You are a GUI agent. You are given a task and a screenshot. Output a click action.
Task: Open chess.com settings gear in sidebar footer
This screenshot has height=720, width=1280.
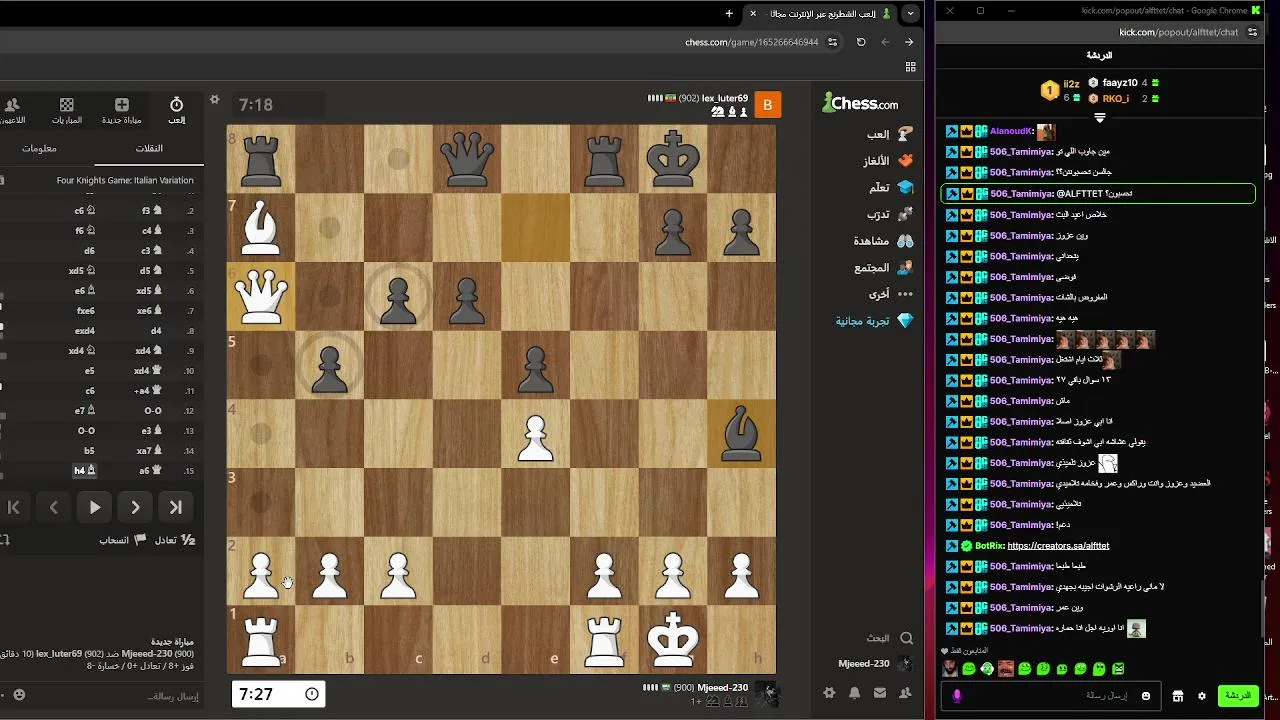click(829, 692)
